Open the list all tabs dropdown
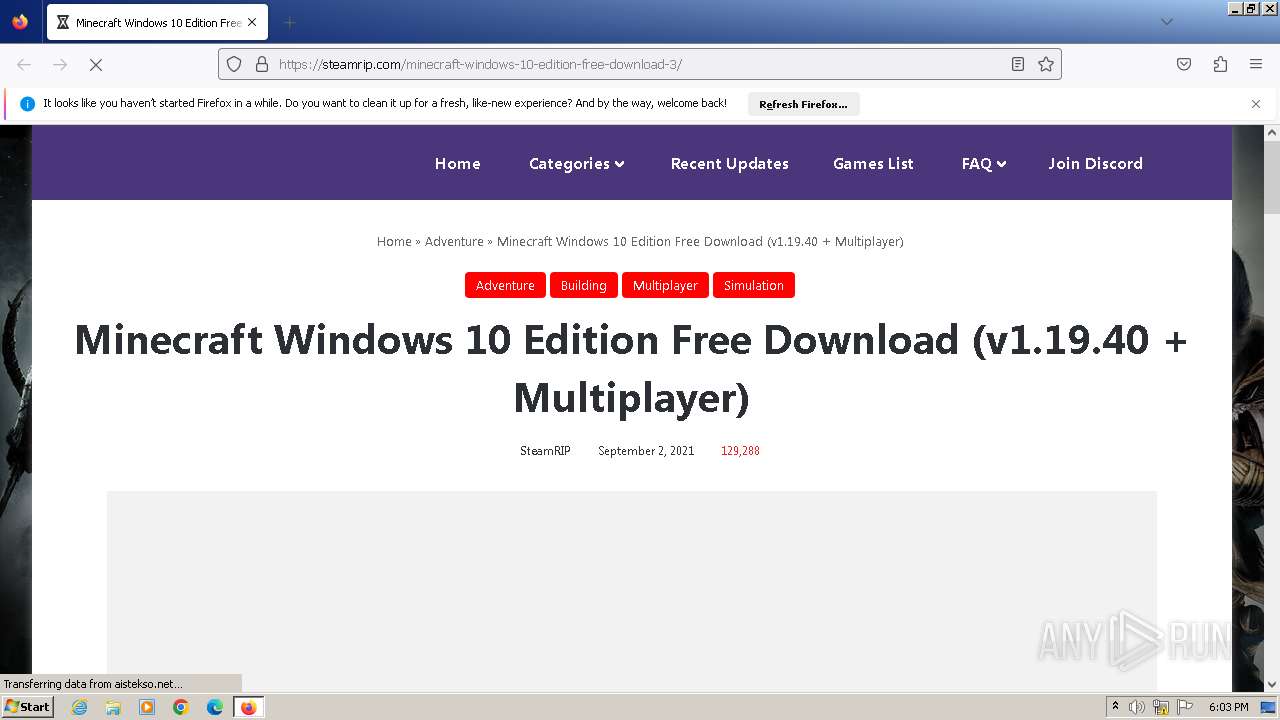 pos(1166,22)
